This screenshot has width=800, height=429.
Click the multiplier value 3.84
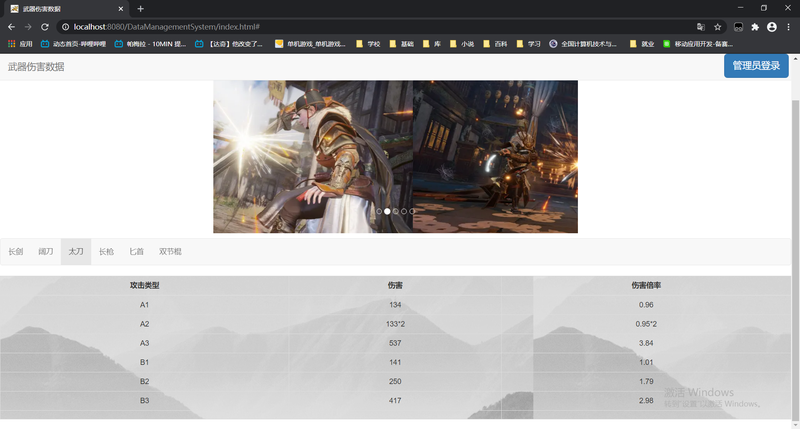coord(646,343)
